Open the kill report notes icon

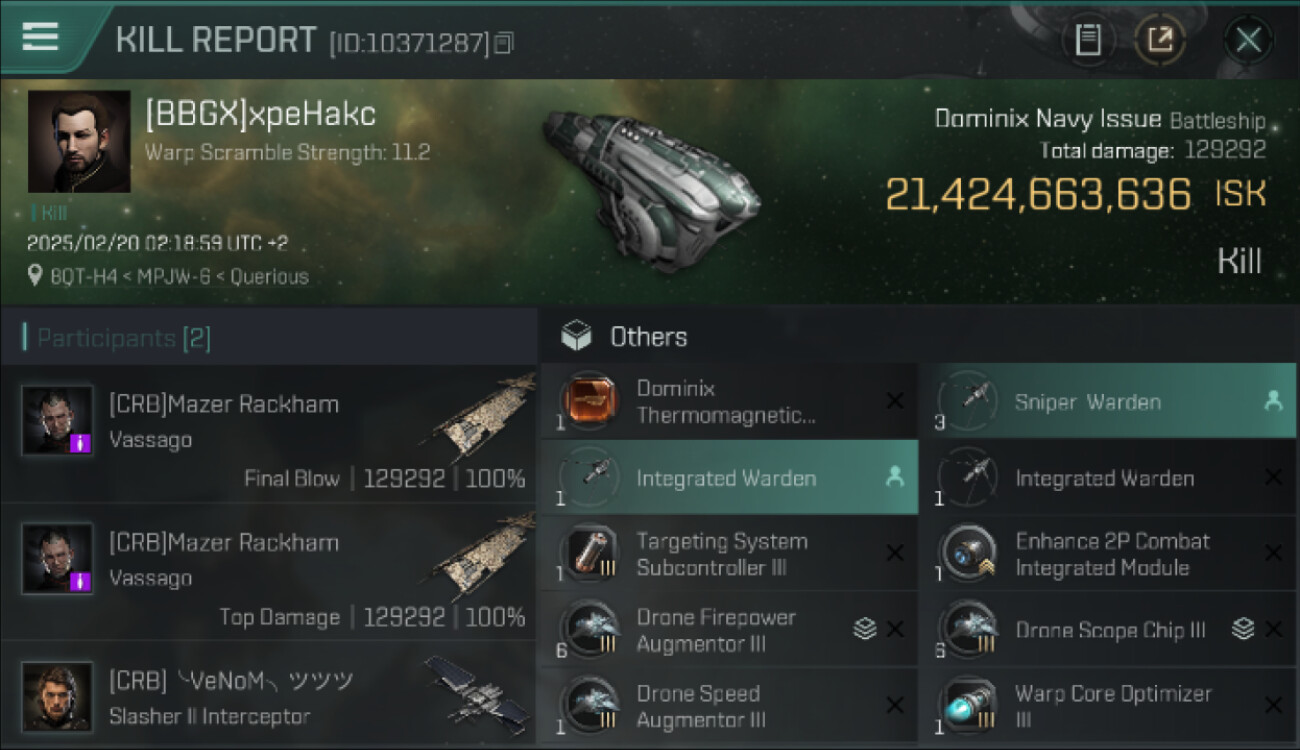[1088, 40]
